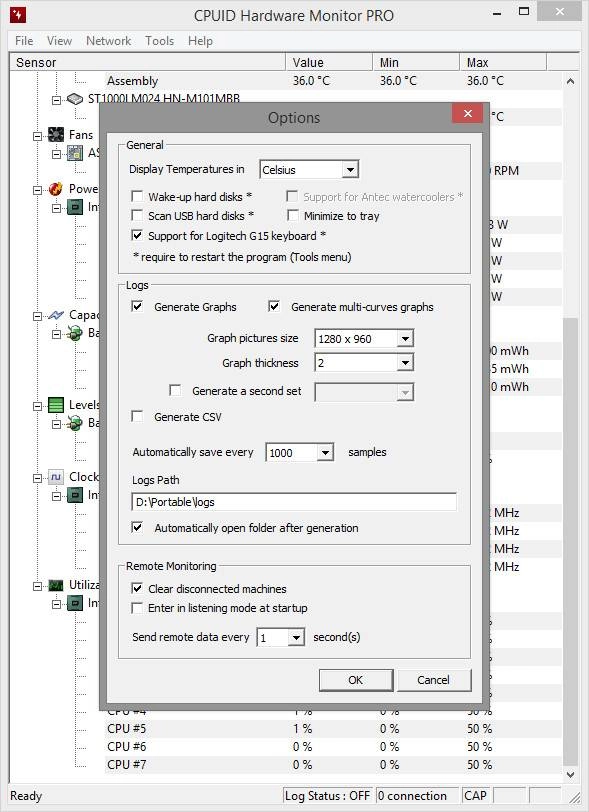Viewport: 589px width, 812px height.
Task: Open the Tools menu
Action: 160,41
